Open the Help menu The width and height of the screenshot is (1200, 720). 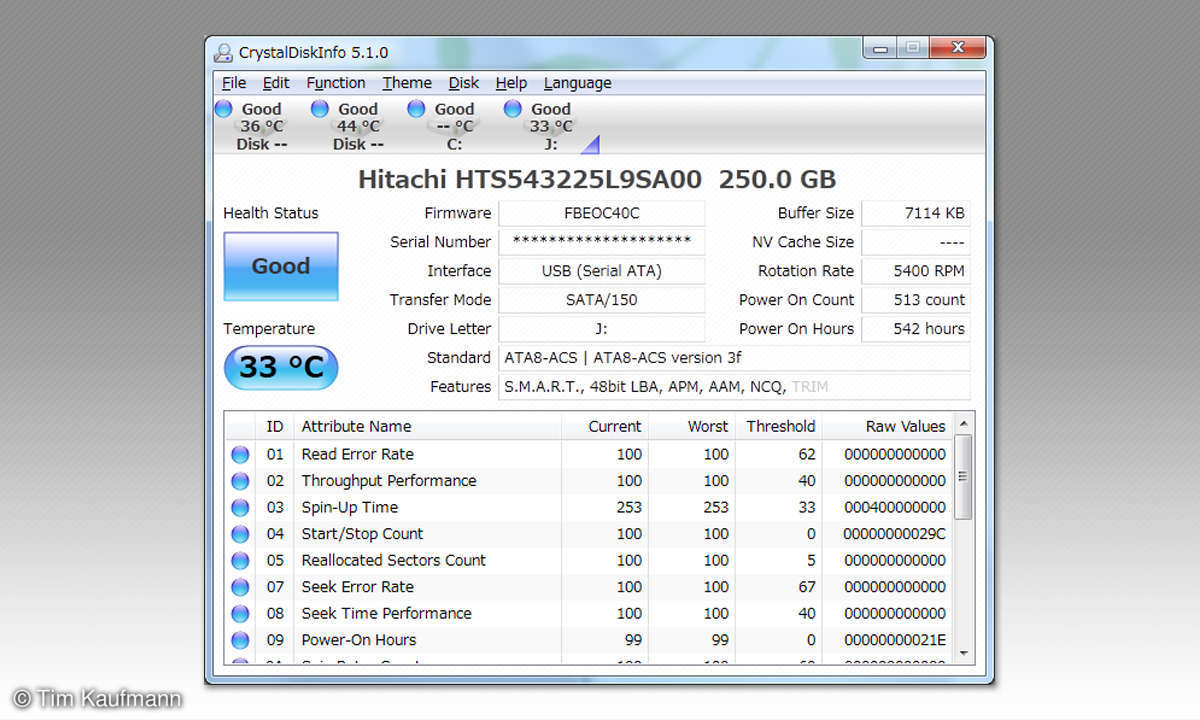511,83
